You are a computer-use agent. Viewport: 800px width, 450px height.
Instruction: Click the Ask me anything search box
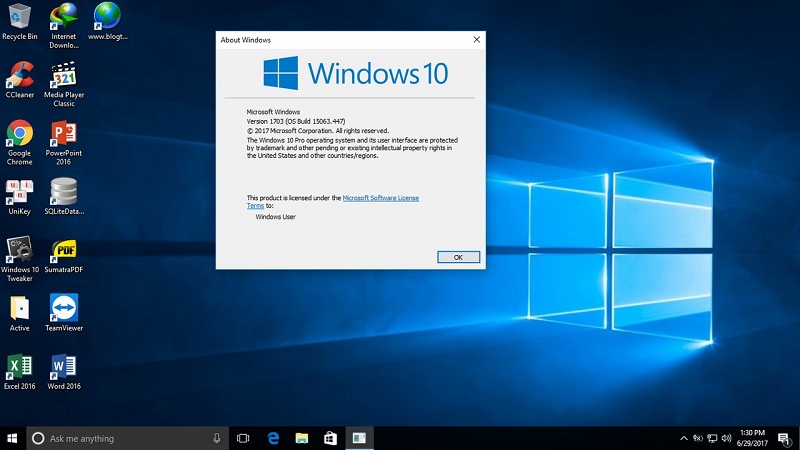(128, 438)
